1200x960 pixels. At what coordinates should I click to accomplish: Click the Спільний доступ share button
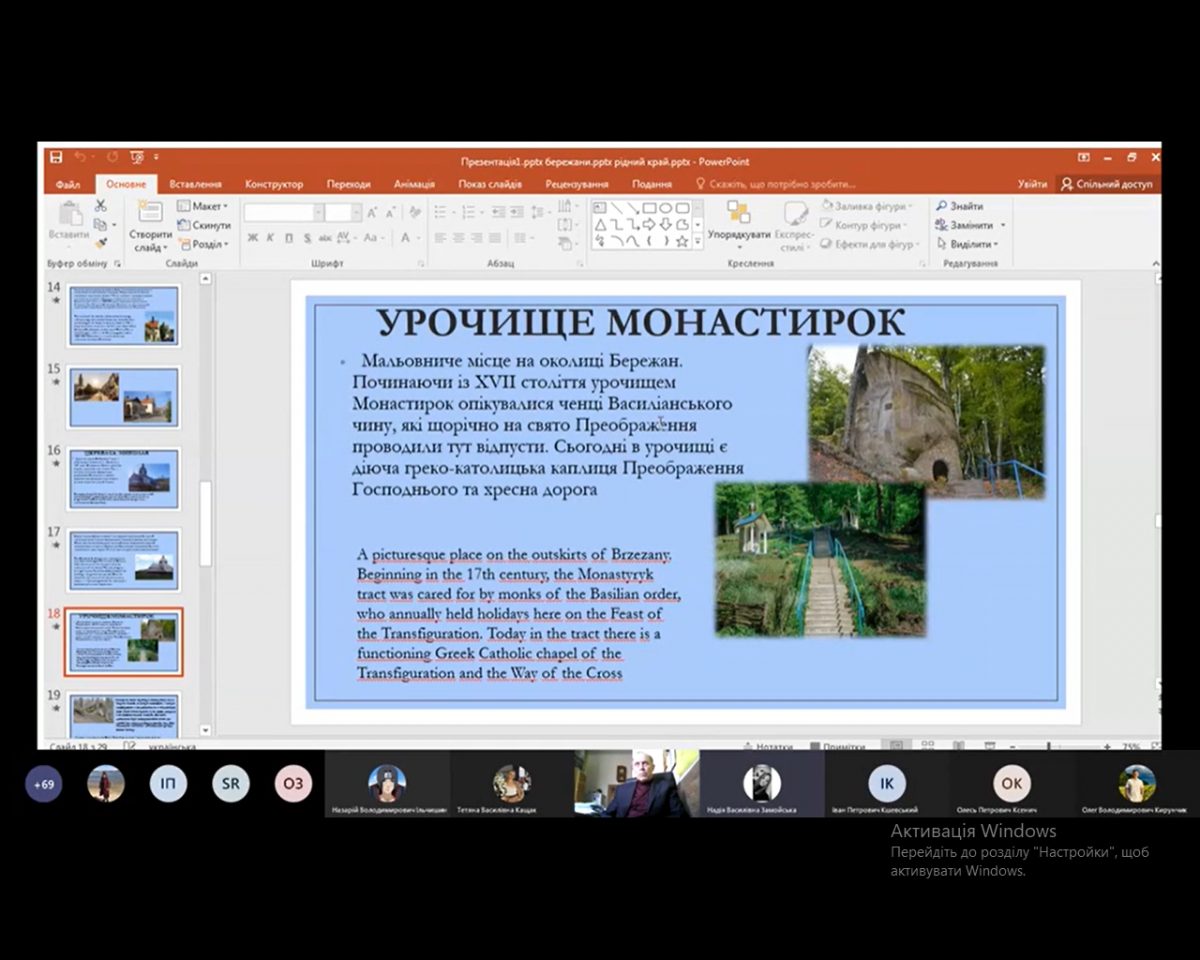click(1107, 184)
